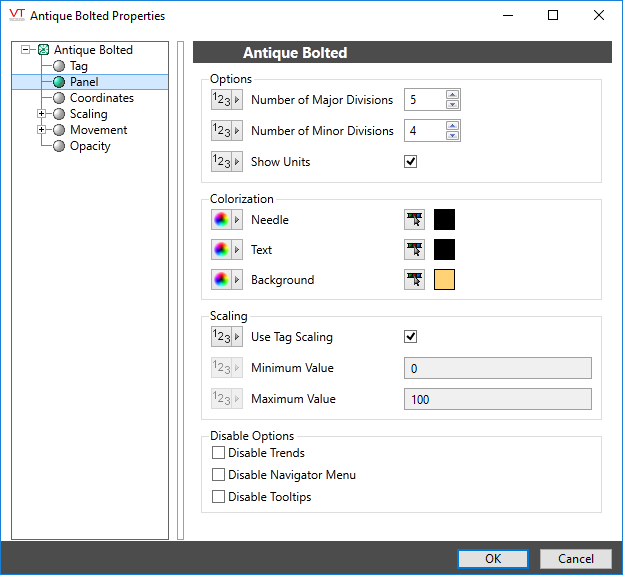Select the Coordinates item in the tree

[101, 98]
